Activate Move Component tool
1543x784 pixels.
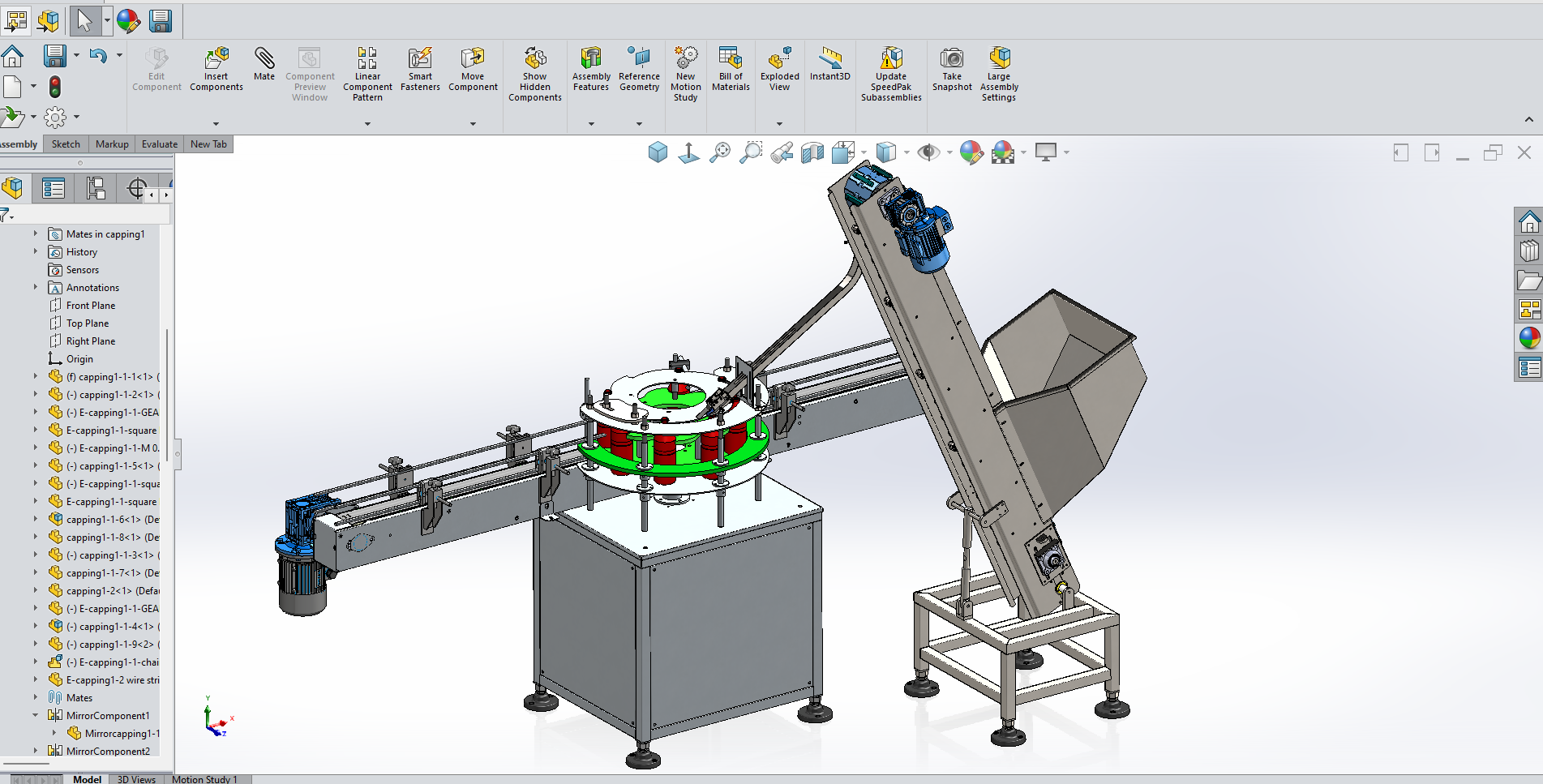coord(473,69)
